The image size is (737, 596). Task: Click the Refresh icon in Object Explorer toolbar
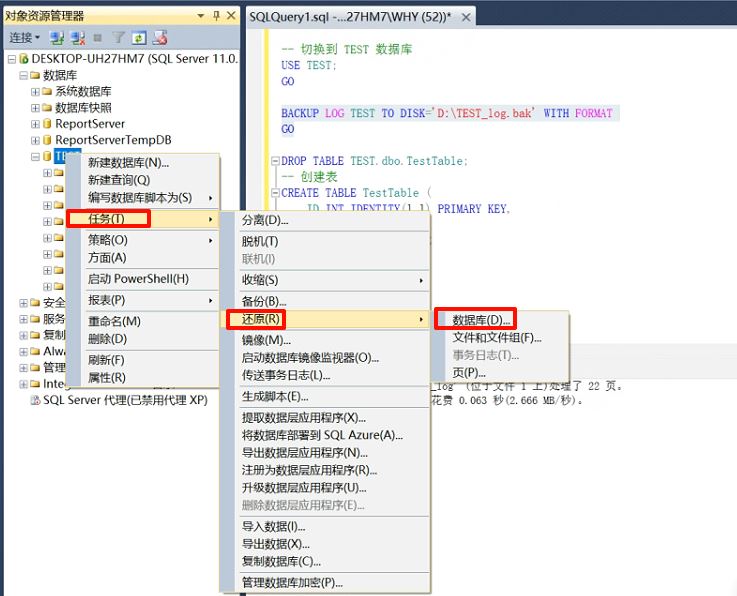(x=137, y=38)
